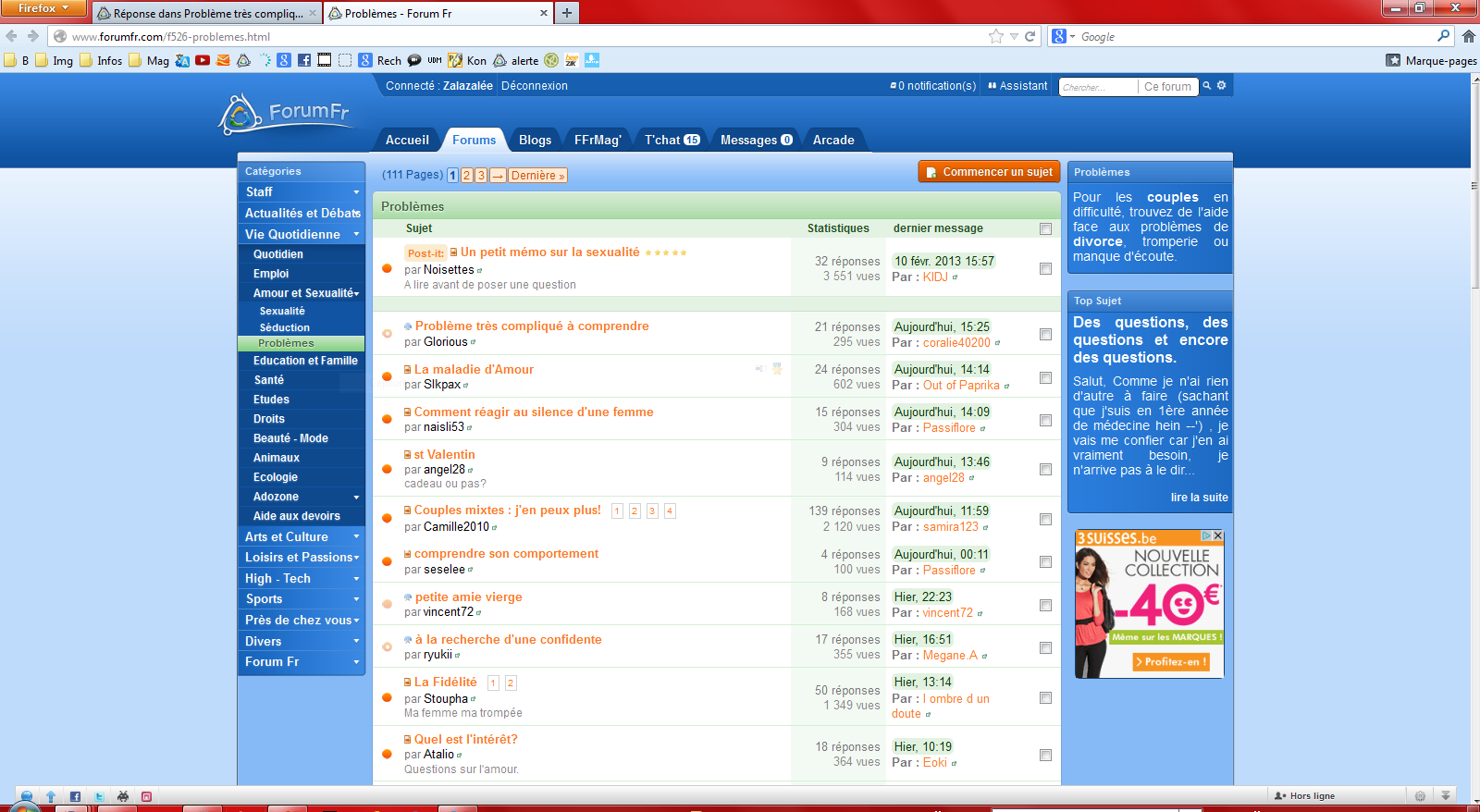Reload the page using refresh icon
The height and width of the screenshot is (812, 1480).
[x=1030, y=37]
